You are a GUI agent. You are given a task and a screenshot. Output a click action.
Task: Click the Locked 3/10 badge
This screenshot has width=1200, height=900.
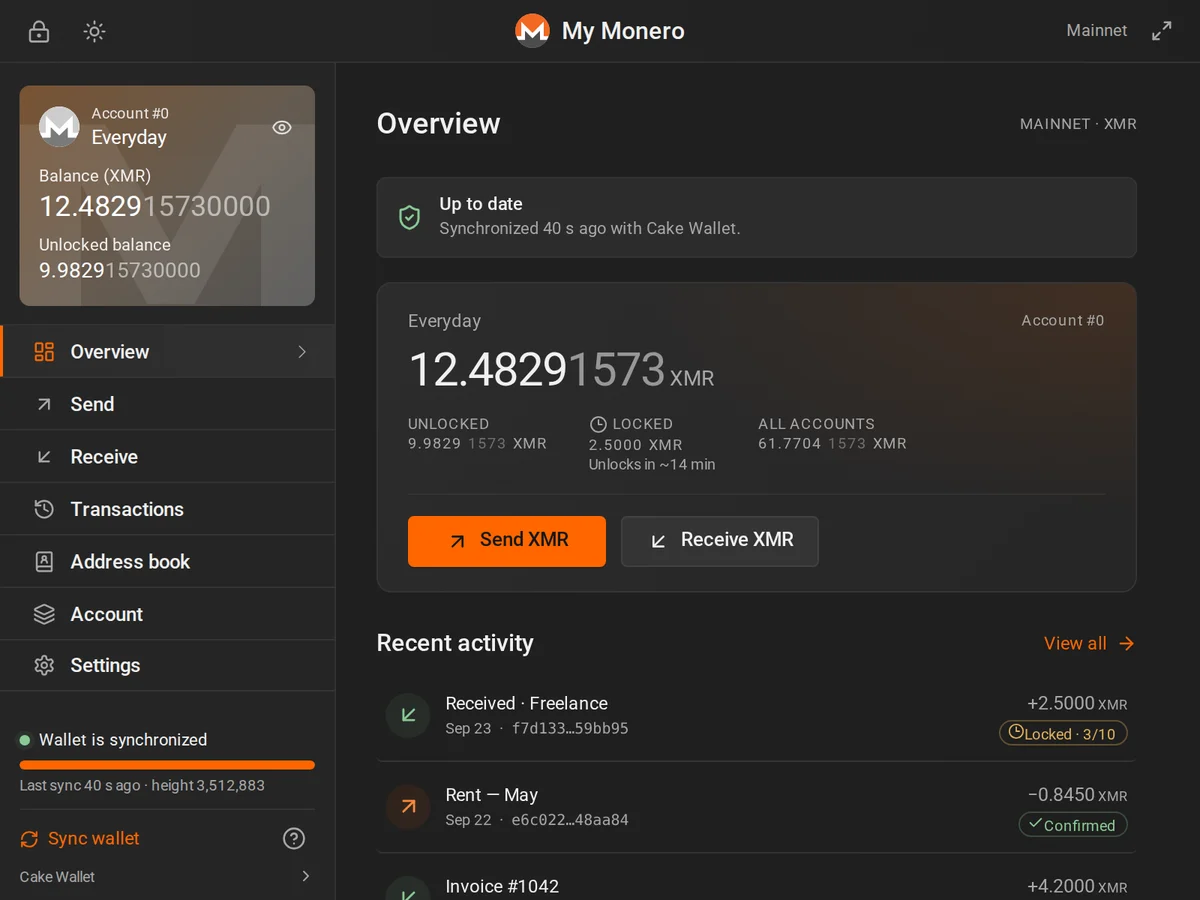(x=1063, y=734)
